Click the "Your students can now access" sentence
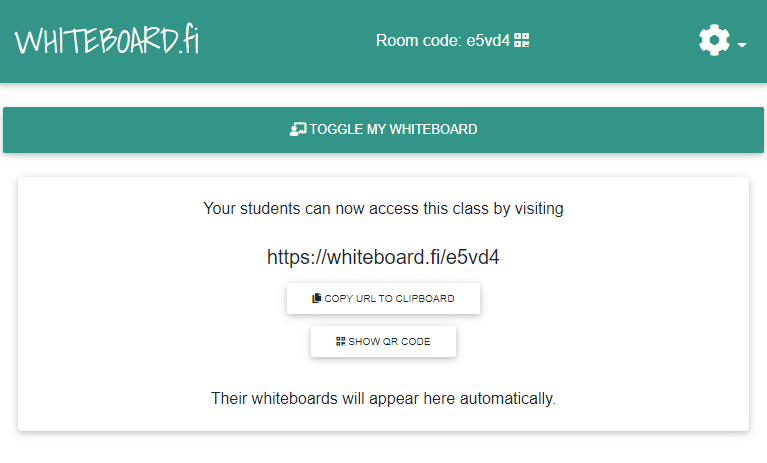 (x=384, y=209)
